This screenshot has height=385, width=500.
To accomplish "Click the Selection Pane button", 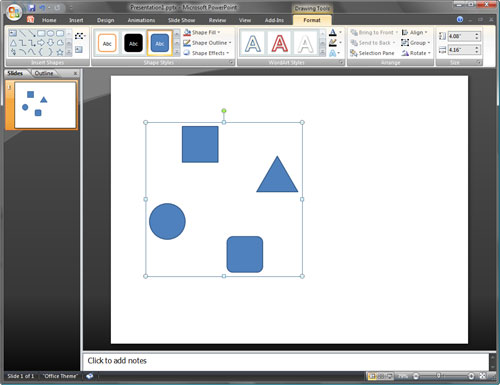I will click(372, 53).
